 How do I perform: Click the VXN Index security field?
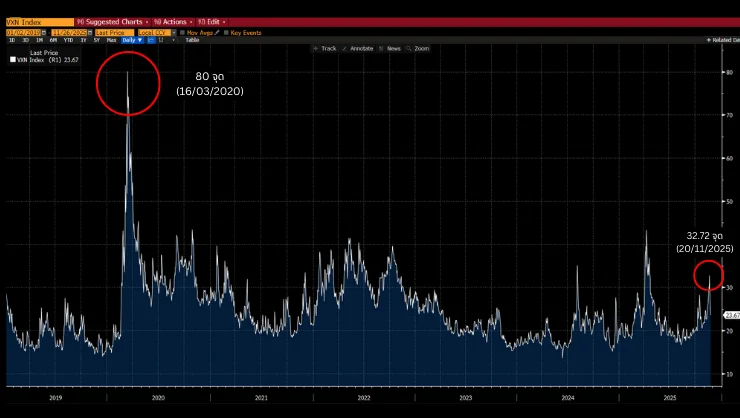click(x=40, y=22)
